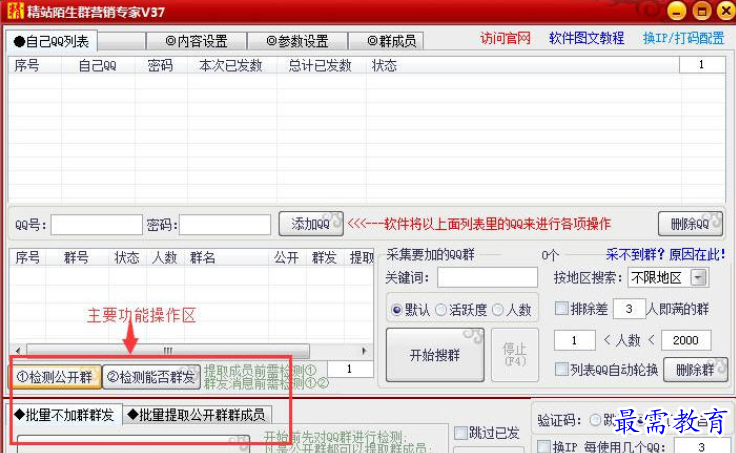
Task: Open the 参数设置 tab
Action: pos(297,41)
